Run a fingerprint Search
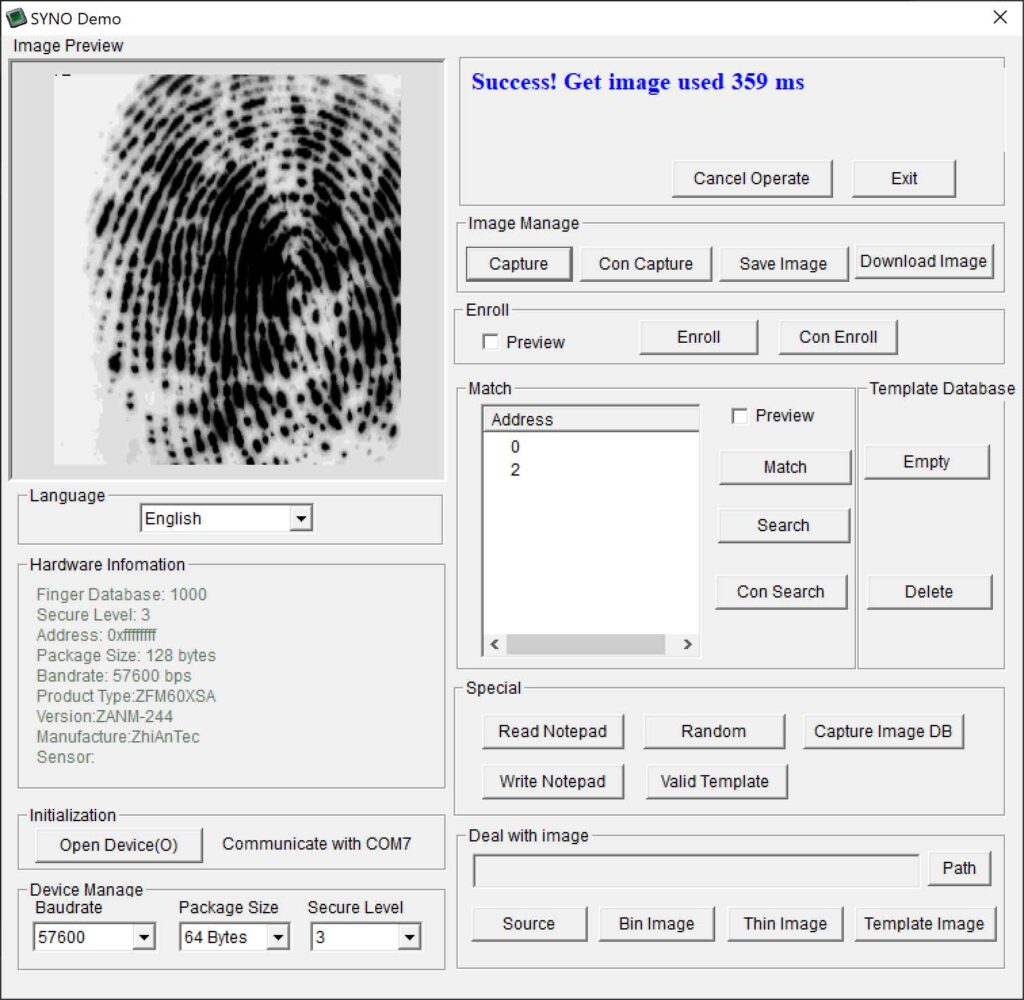1024x1000 pixels. point(783,525)
